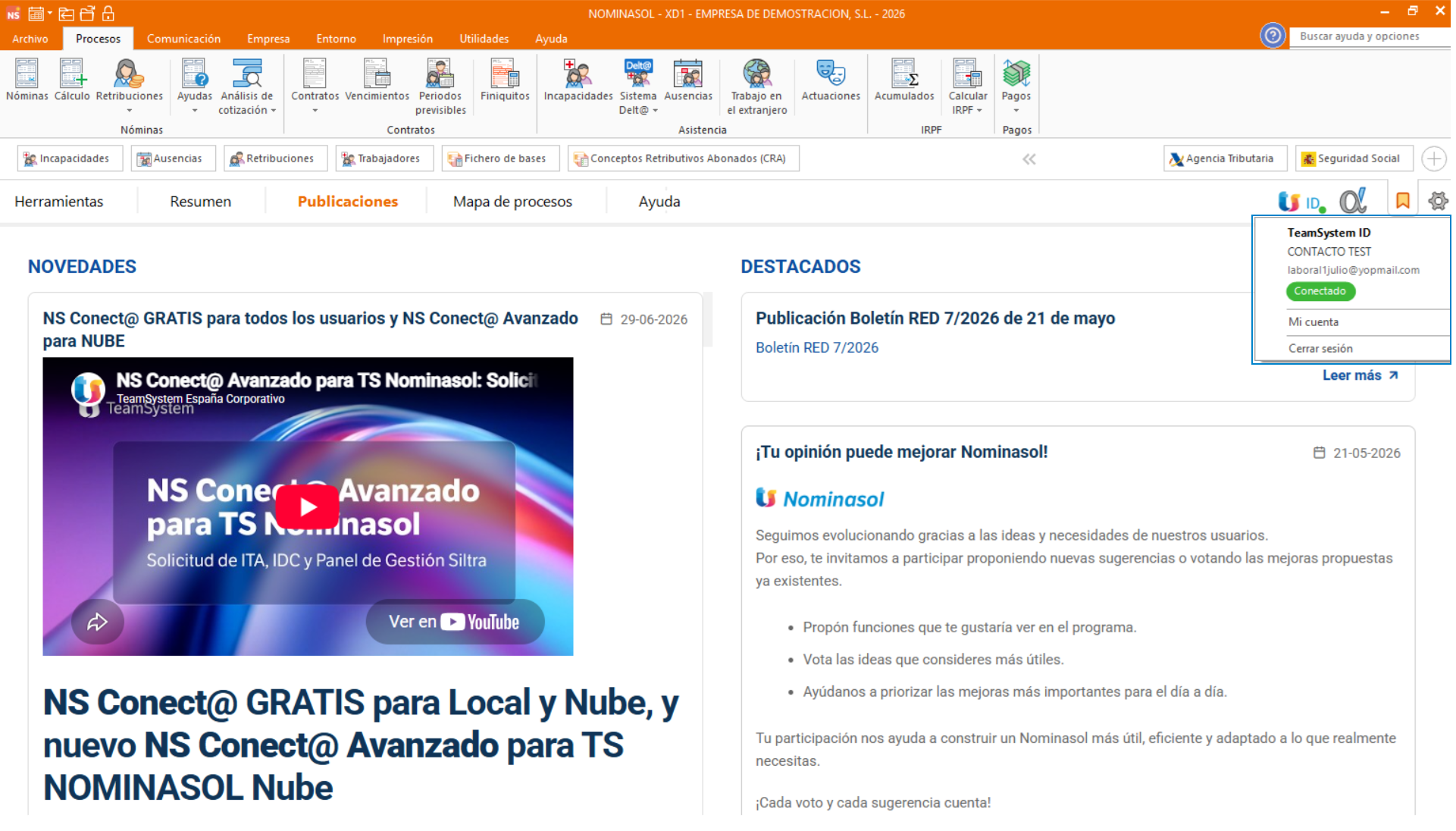The width and height of the screenshot is (1456, 831).
Task: Click the padlock icon in the title bar
Action: click(x=108, y=13)
